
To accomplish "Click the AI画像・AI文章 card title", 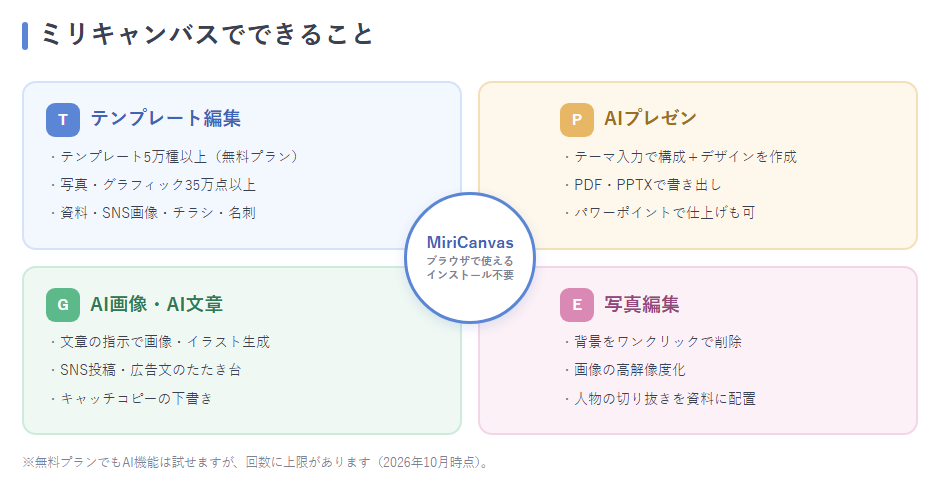I will [156, 304].
